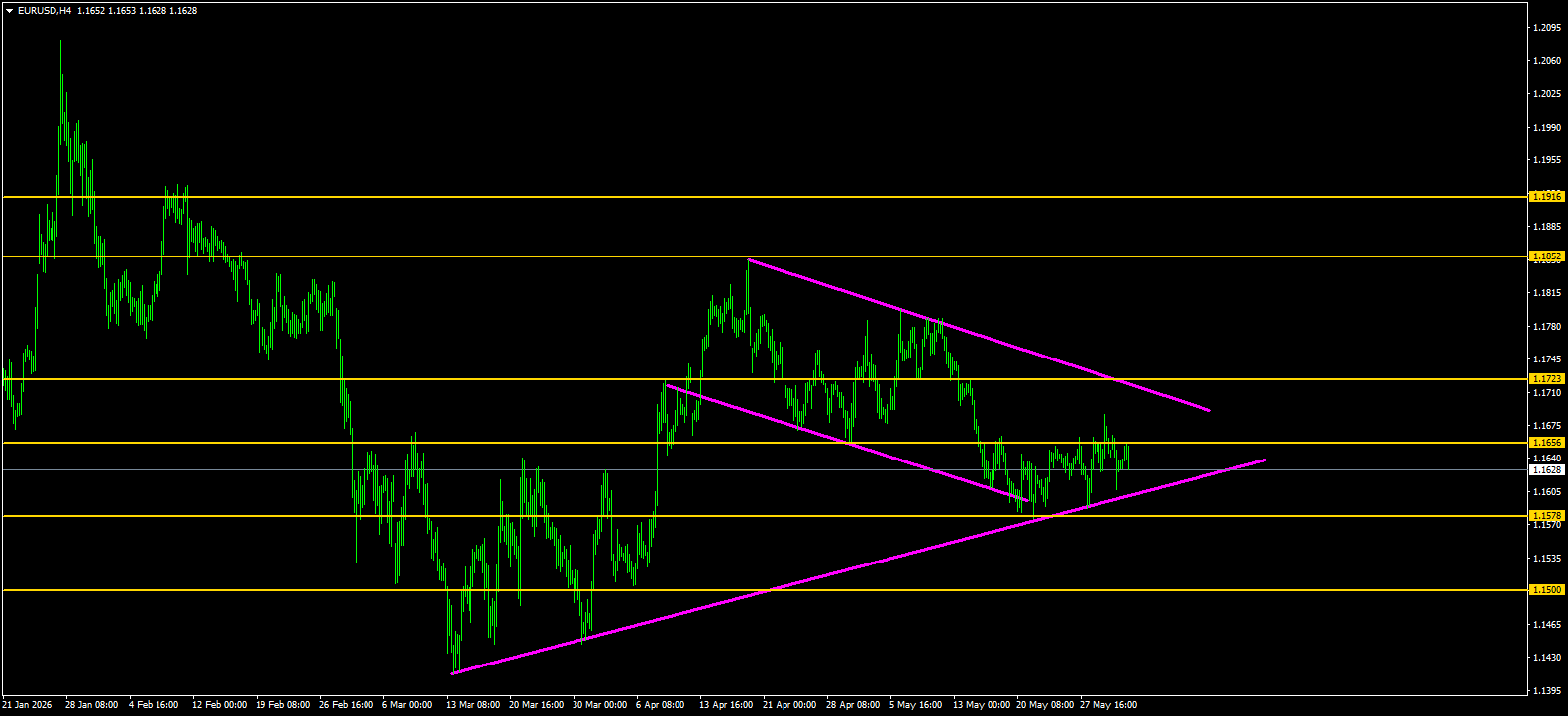
Task: Click the 28 Jan 08:00 time label
Action: [92, 705]
